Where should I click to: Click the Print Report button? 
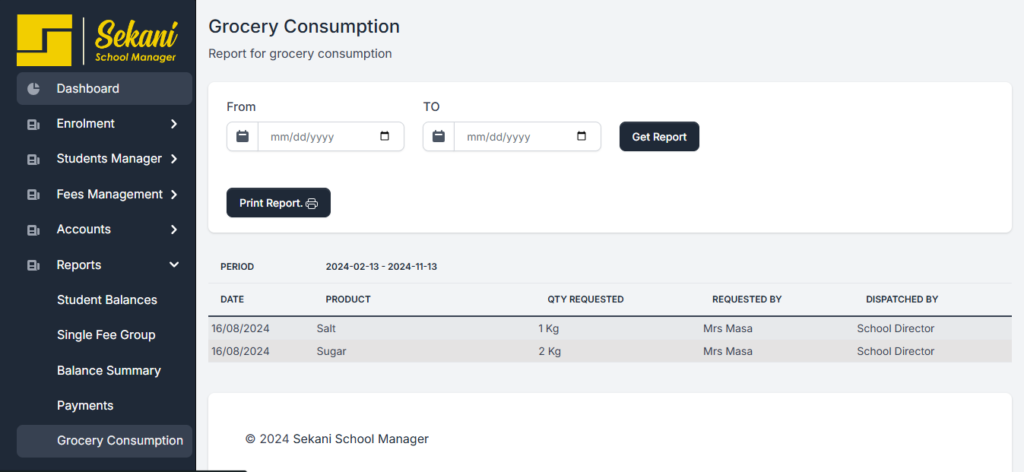(278, 203)
